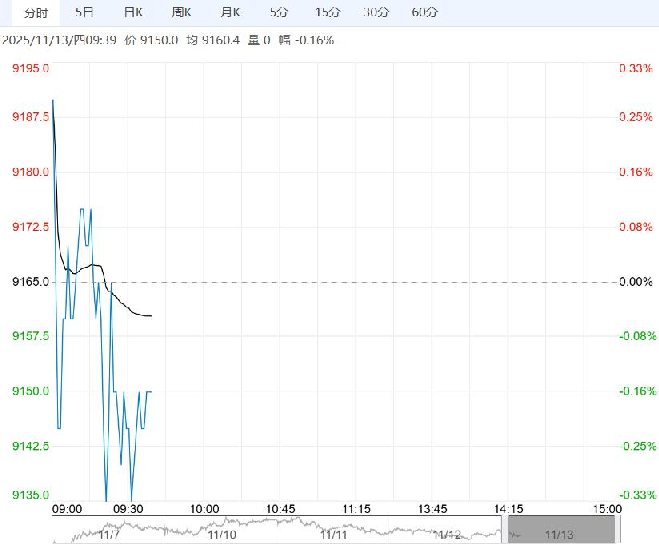Select 11/11 on the overview timeline
The image size is (659, 546).
pos(334,535)
